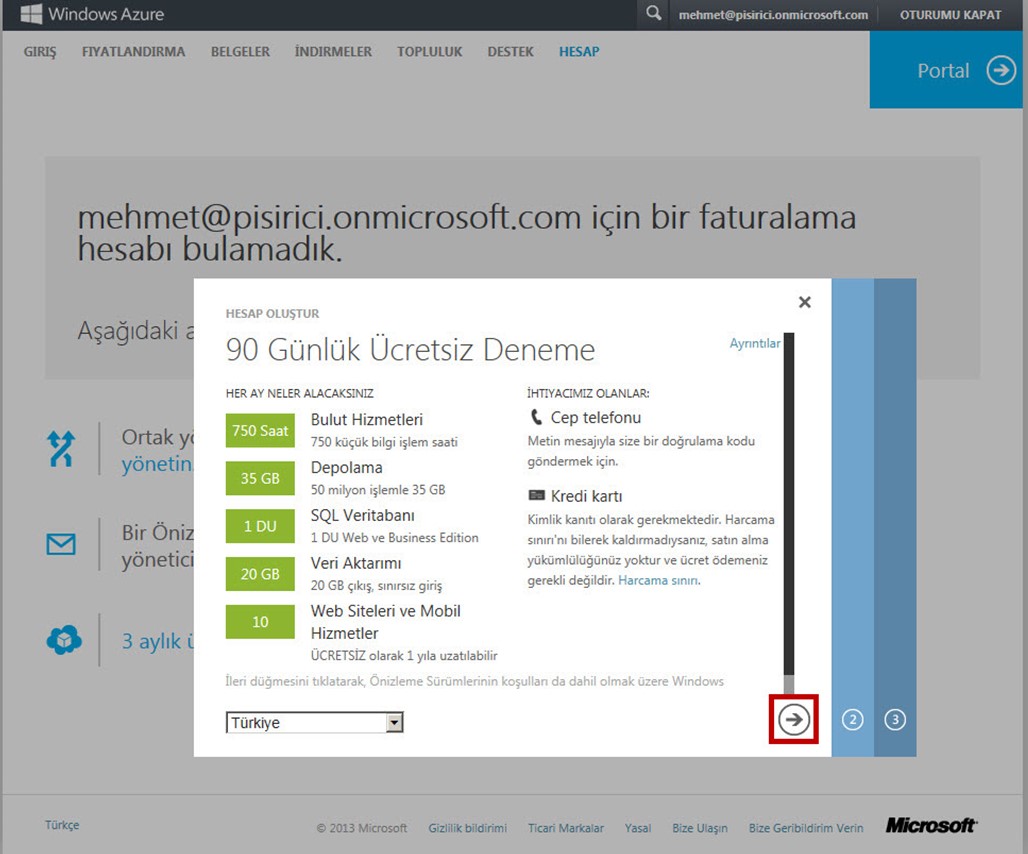Open the search magnifier icon
The width and height of the screenshot is (1028, 854).
(x=653, y=13)
